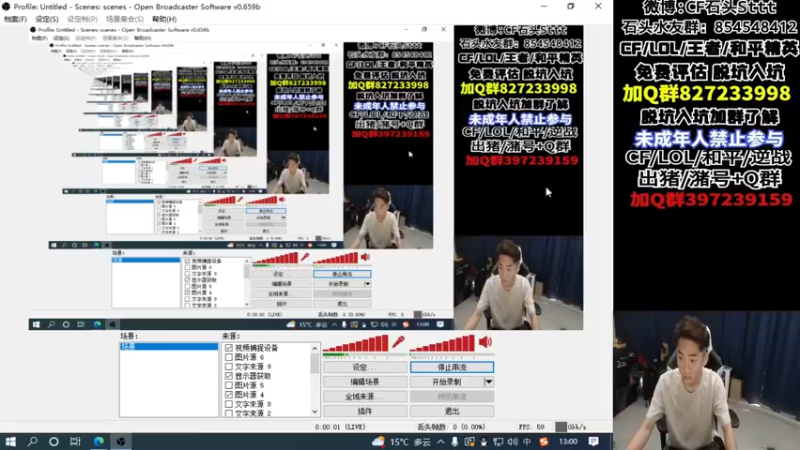Click the 0:00:01 (LIVE) status text
This screenshot has height=450, width=800.
tap(340, 427)
